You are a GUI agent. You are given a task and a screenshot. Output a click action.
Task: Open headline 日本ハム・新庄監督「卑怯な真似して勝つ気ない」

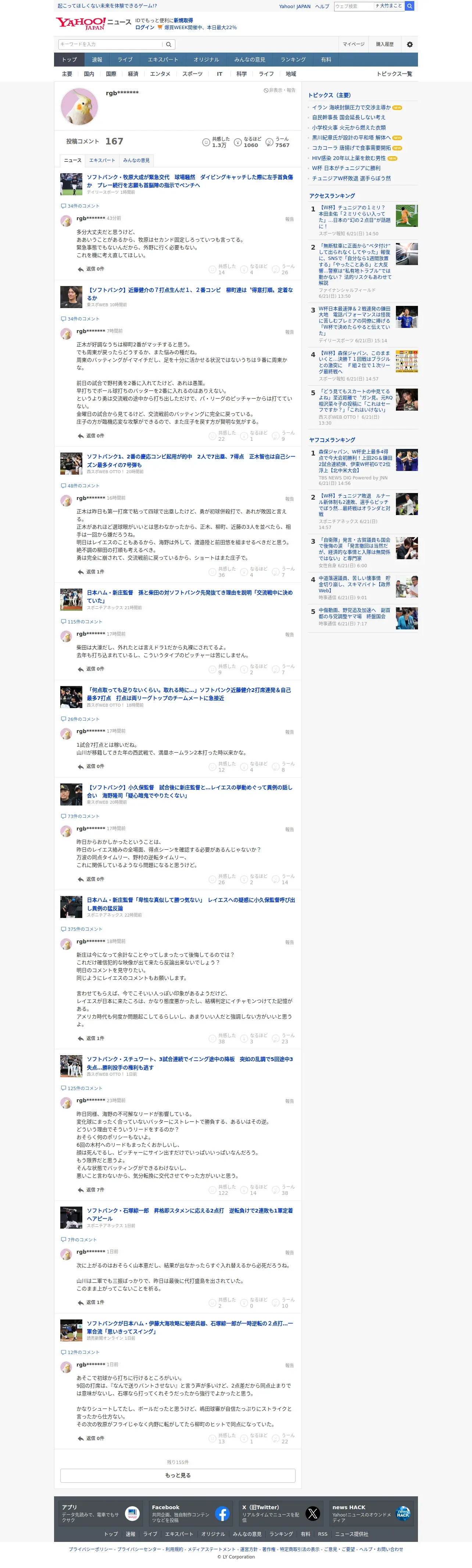(x=191, y=904)
